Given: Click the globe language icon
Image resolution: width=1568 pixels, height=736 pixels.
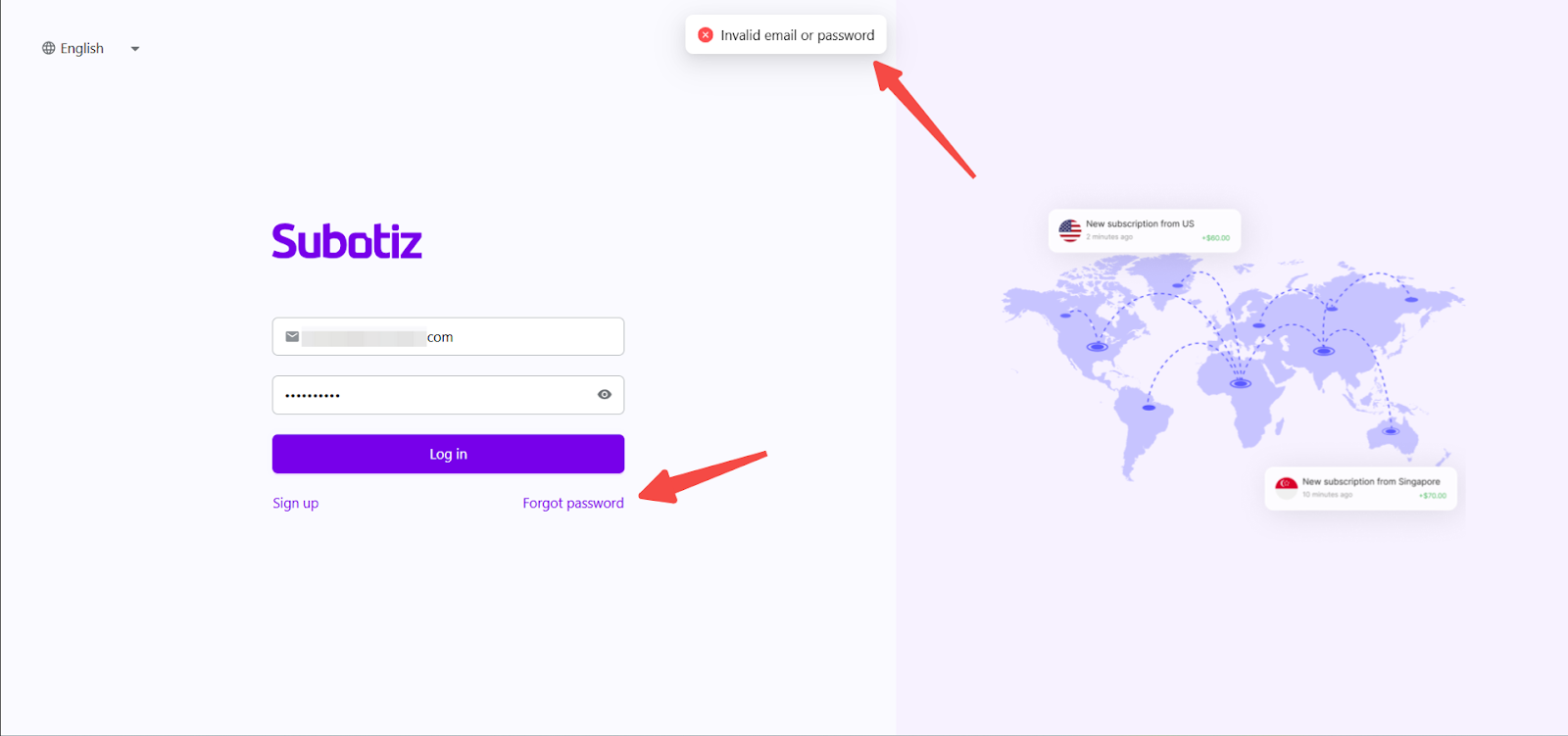Looking at the screenshot, I should (x=48, y=48).
